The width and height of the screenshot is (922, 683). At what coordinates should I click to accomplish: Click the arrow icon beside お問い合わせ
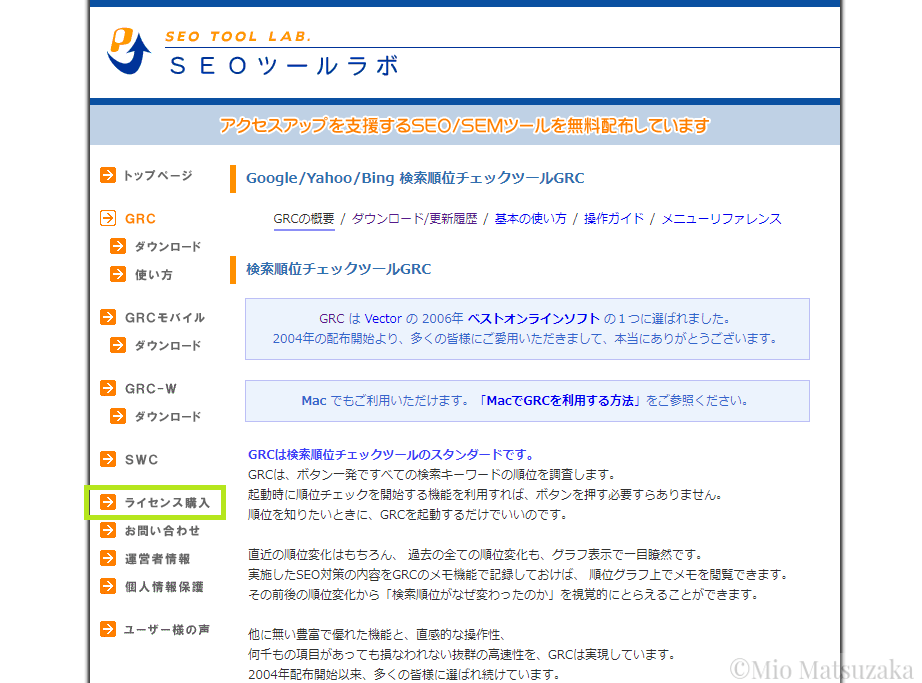[x=108, y=530]
